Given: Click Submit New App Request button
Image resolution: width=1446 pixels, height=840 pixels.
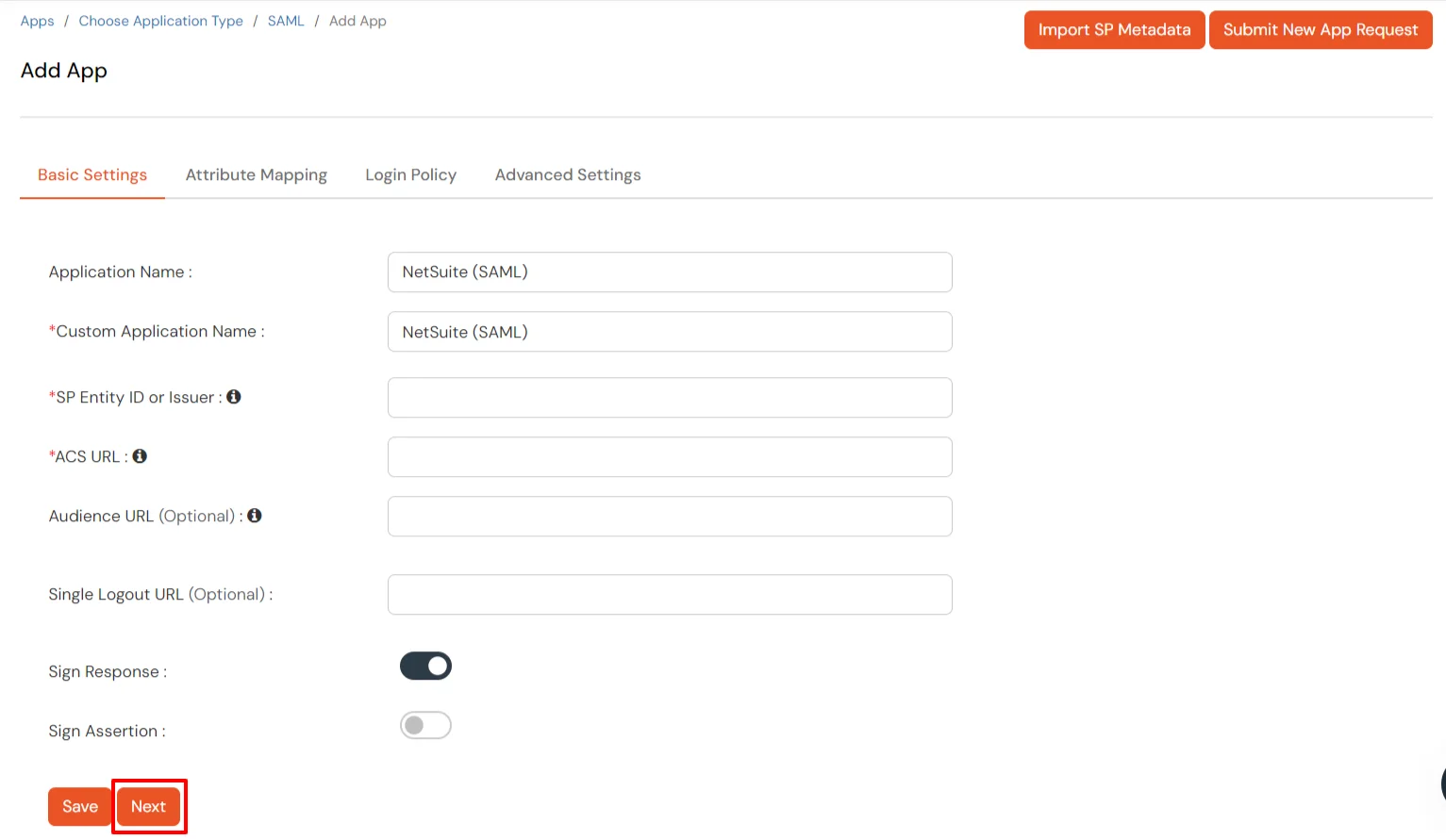Looking at the screenshot, I should (1321, 30).
